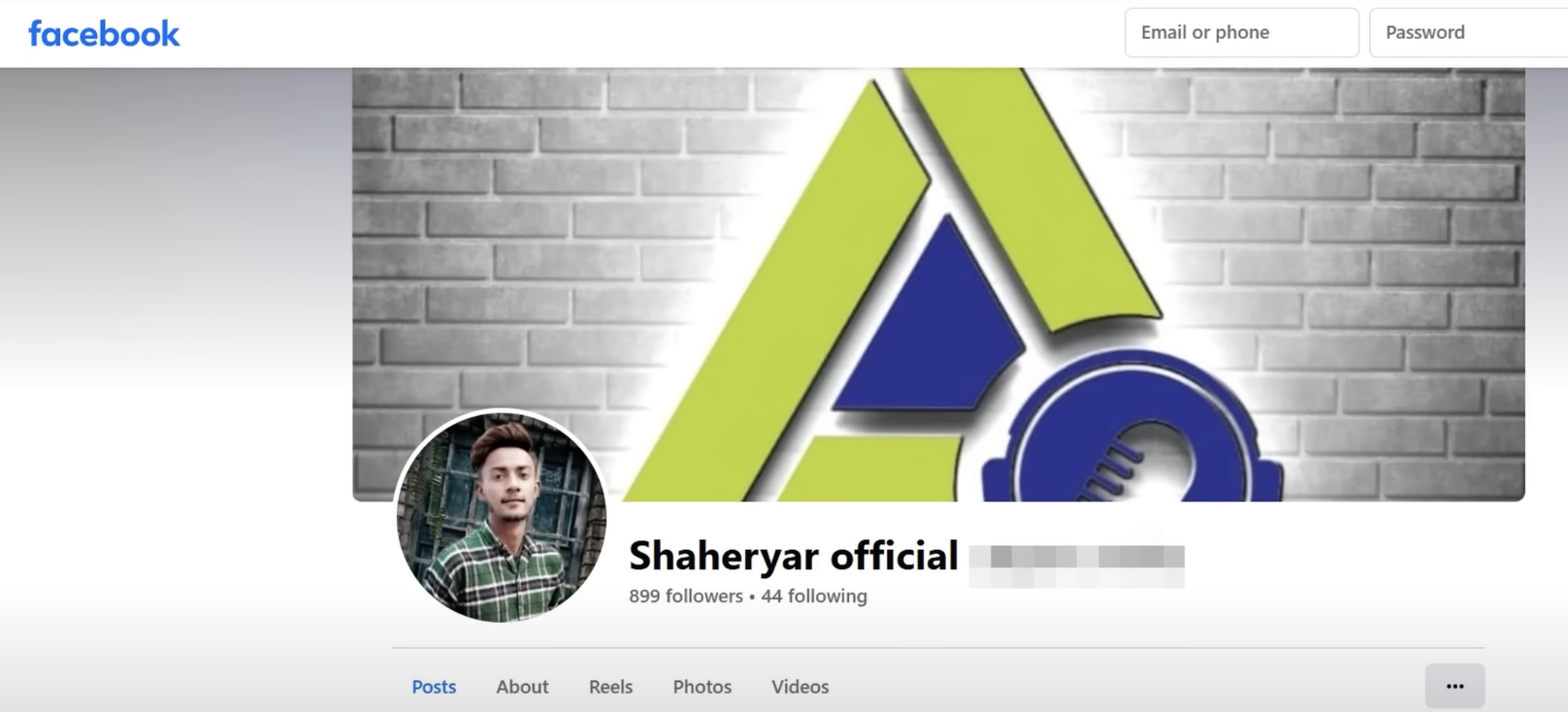Screen dimensions: 1568x712
Task: Open the three-dots more options button
Action: point(1454,686)
